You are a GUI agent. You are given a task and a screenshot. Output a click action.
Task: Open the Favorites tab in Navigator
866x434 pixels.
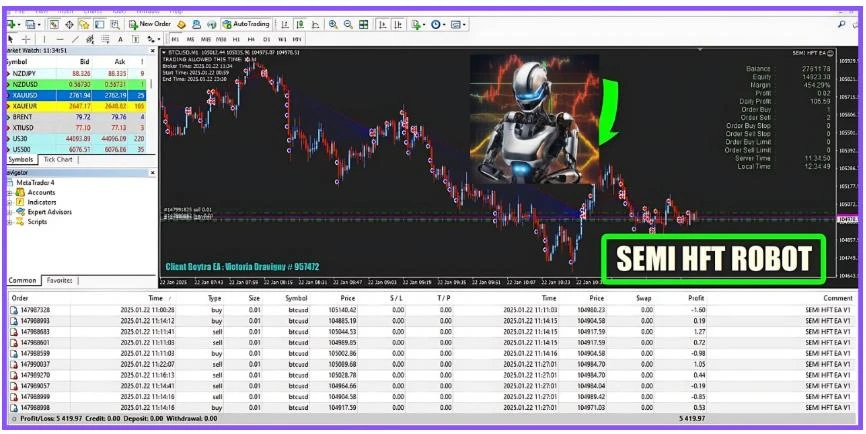coord(60,280)
